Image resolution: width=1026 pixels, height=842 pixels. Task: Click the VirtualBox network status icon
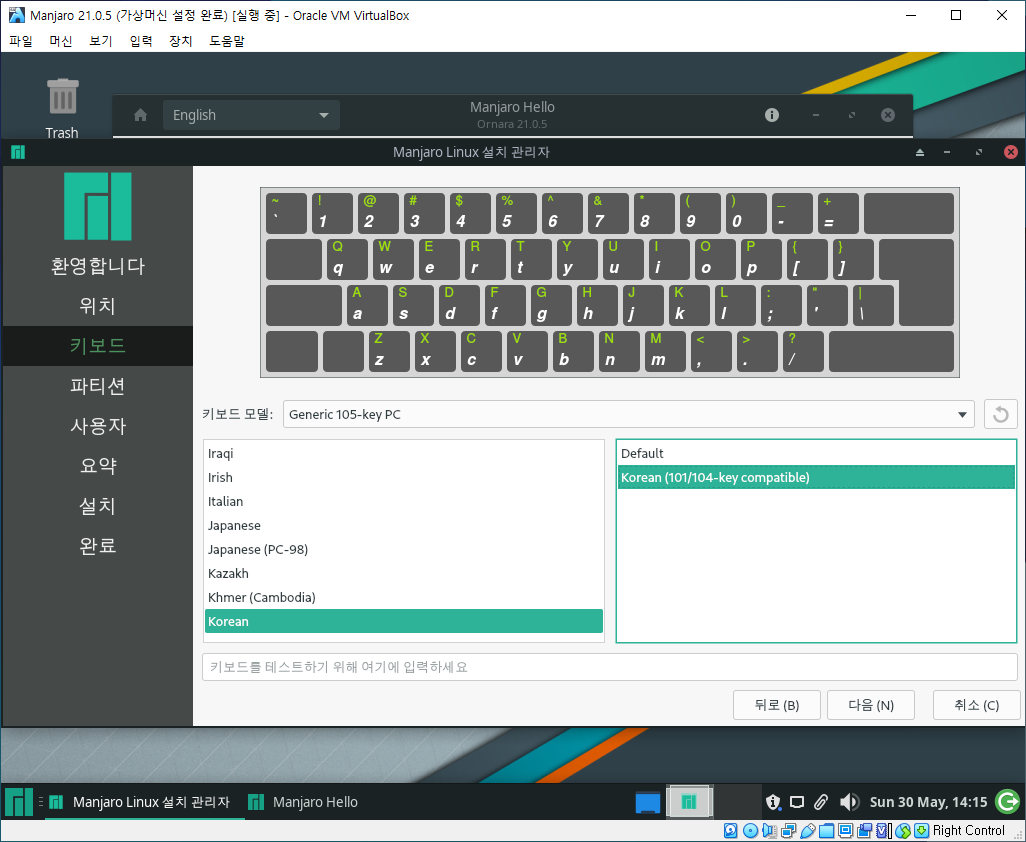pyautogui.click(x=788, y=831)
